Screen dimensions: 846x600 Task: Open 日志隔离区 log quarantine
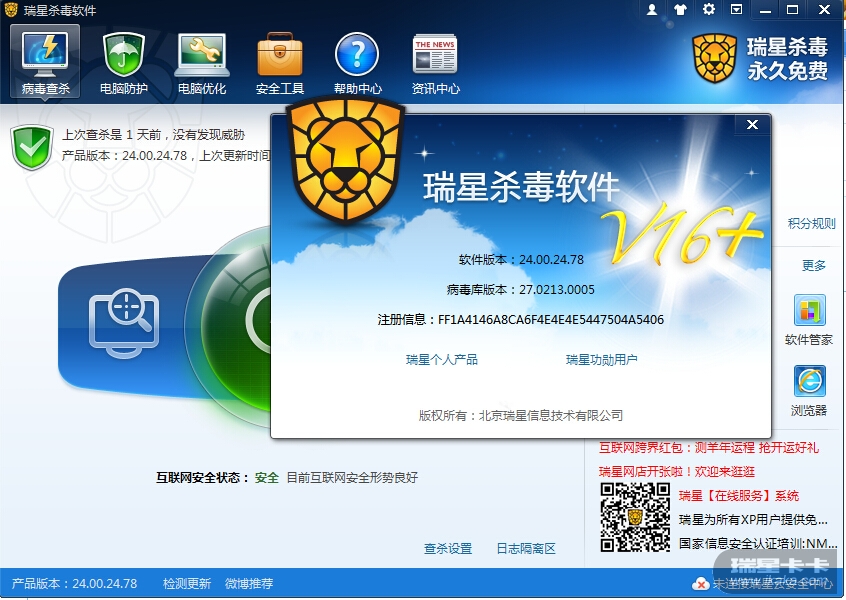click(526, 549)
